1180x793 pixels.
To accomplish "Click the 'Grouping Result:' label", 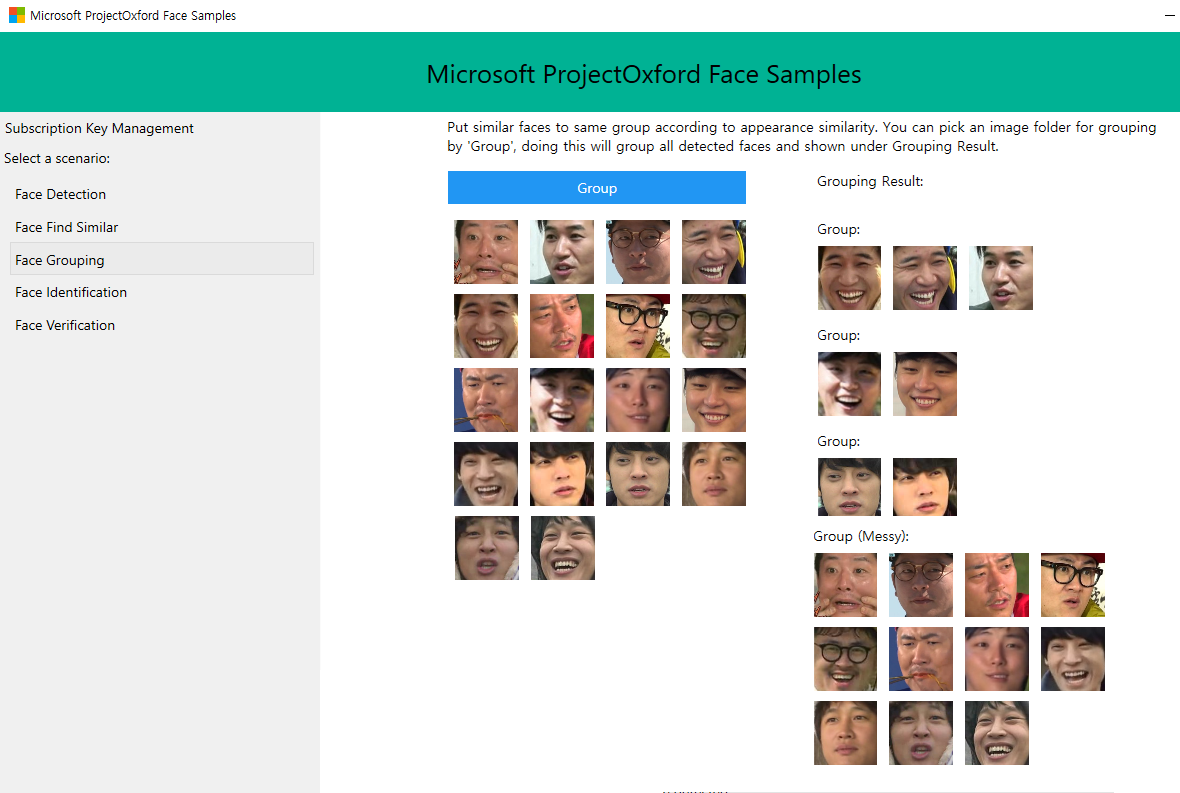I will (870, 181).
